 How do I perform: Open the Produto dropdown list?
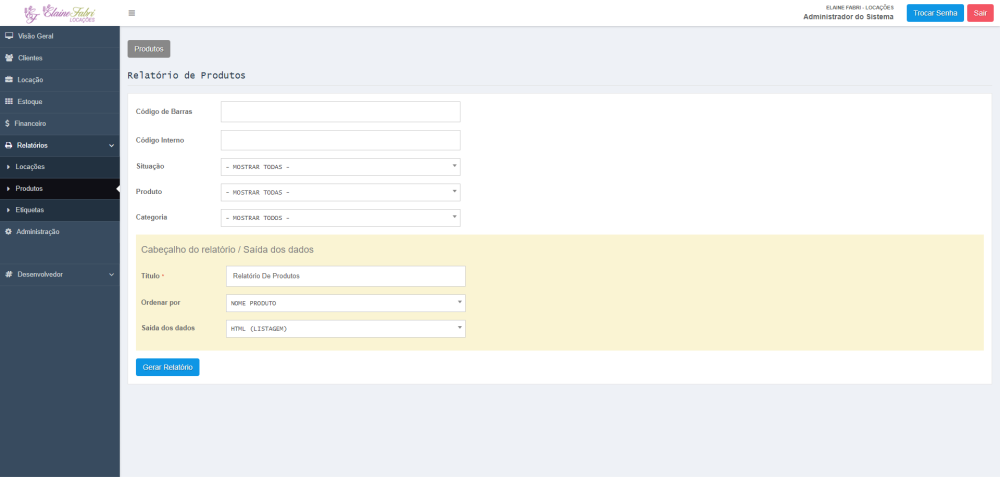[340, 192]
